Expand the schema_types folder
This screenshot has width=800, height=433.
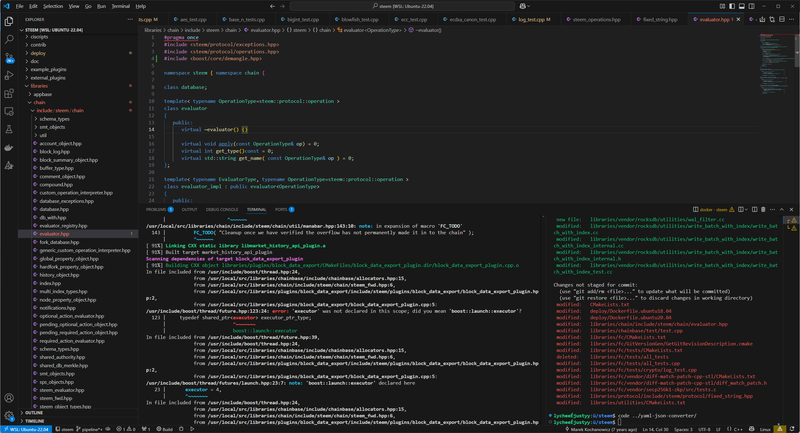(78, 119)
